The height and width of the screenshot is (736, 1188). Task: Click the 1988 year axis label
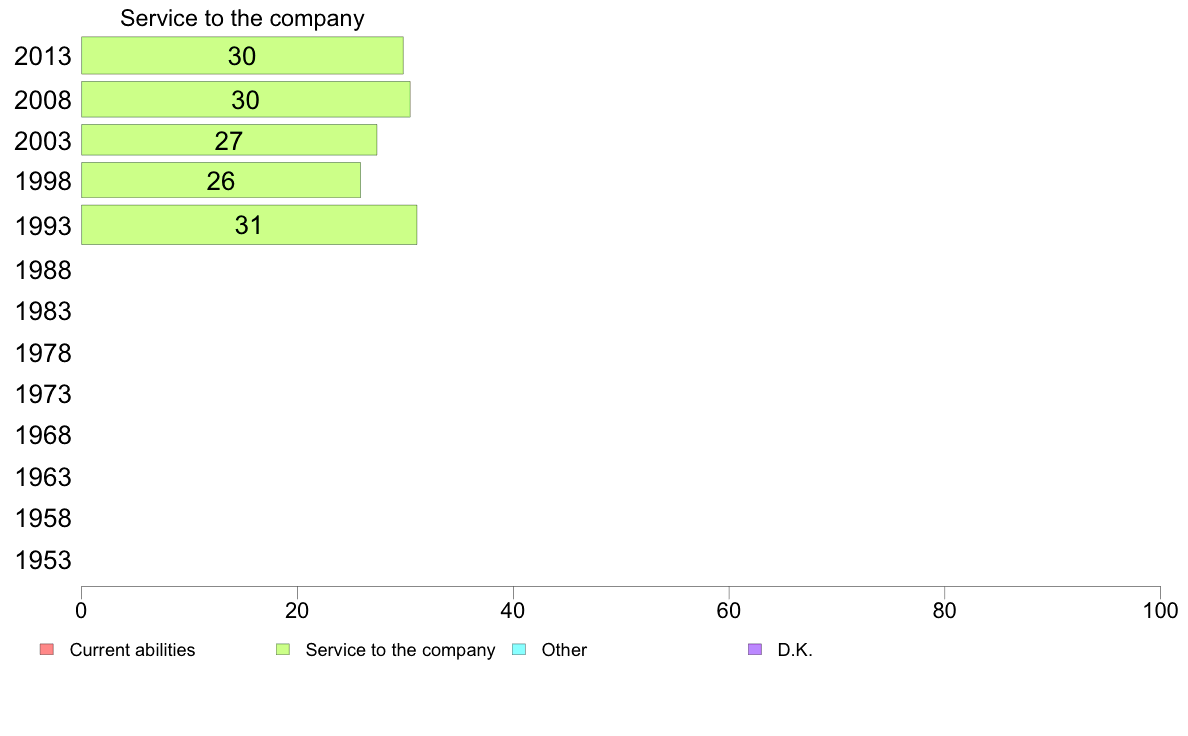43,271
